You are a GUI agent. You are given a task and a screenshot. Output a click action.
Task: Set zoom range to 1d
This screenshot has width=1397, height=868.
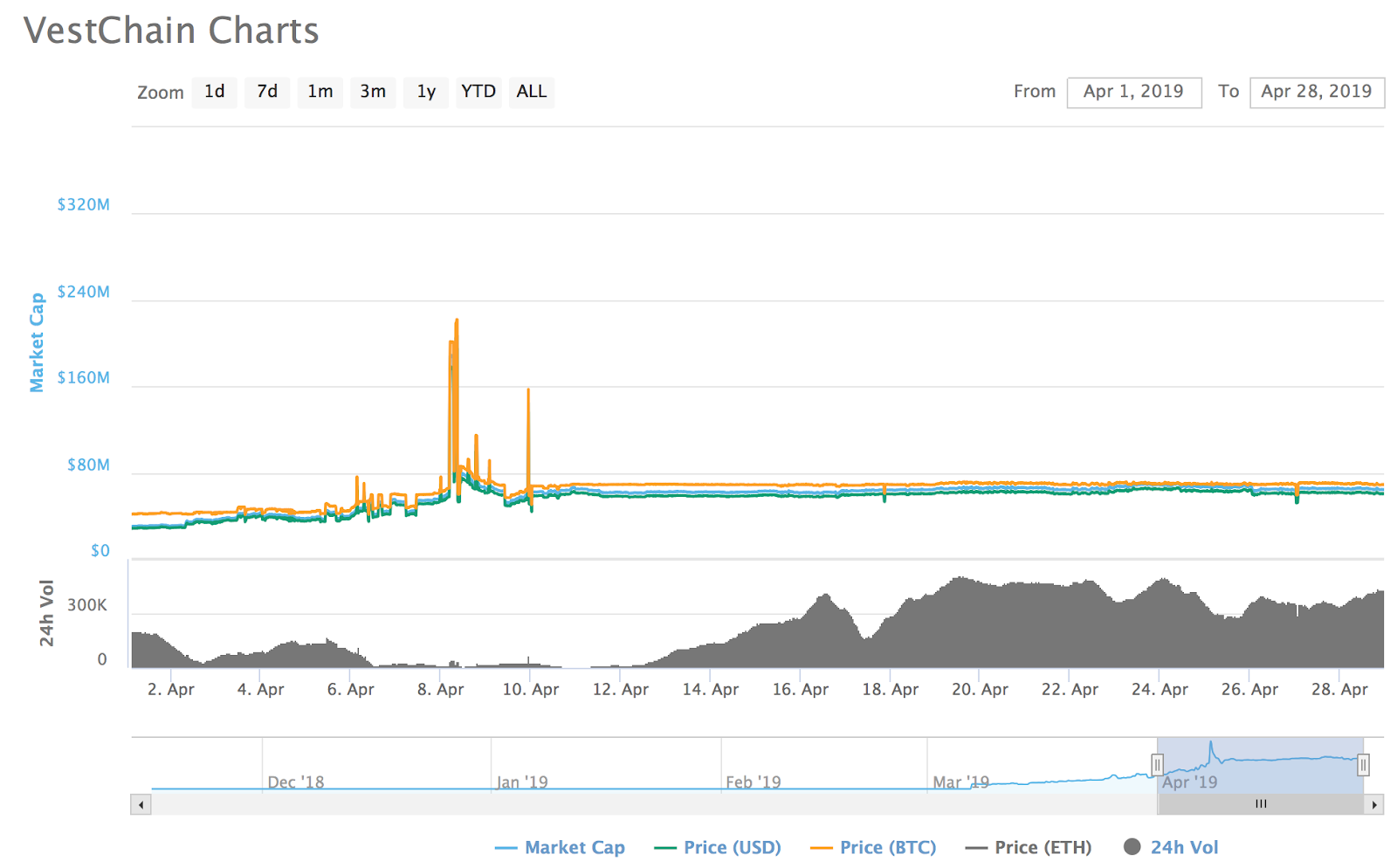[215, 92]
